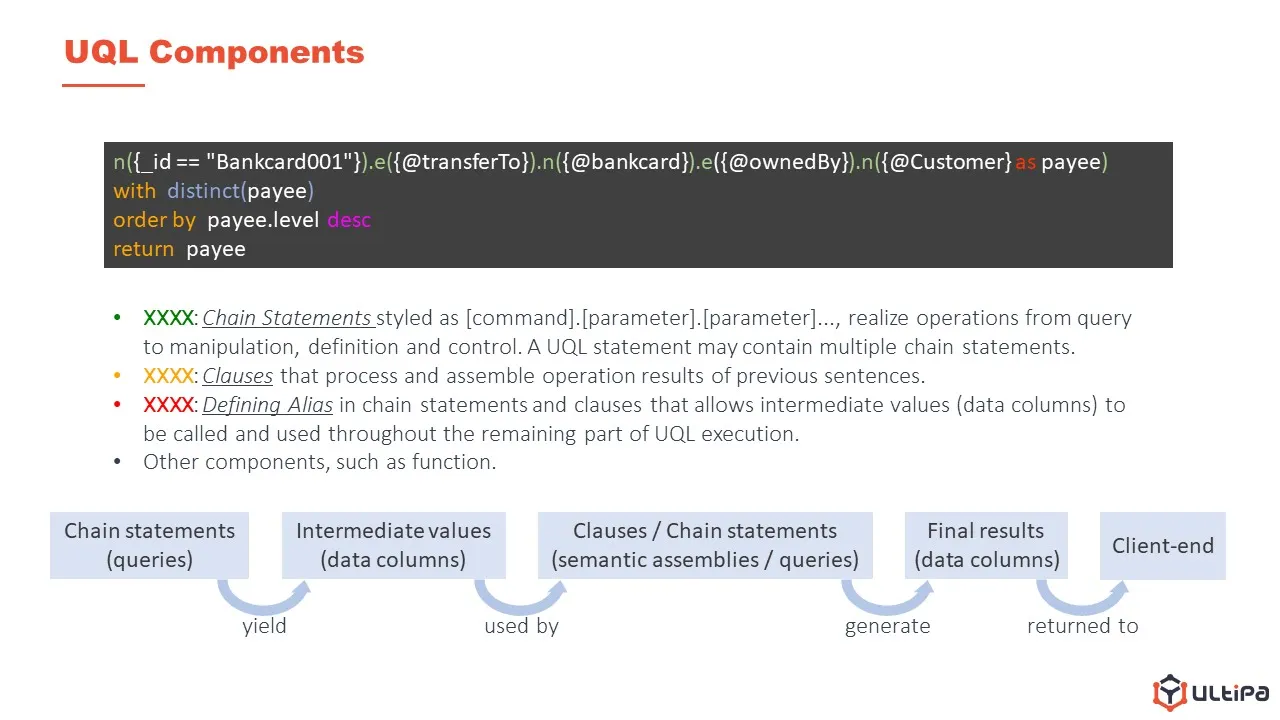This screenshot has height=720, width=1280.
Task: Click the green 'XXXX' bullet text
Action: pos(169,318)
